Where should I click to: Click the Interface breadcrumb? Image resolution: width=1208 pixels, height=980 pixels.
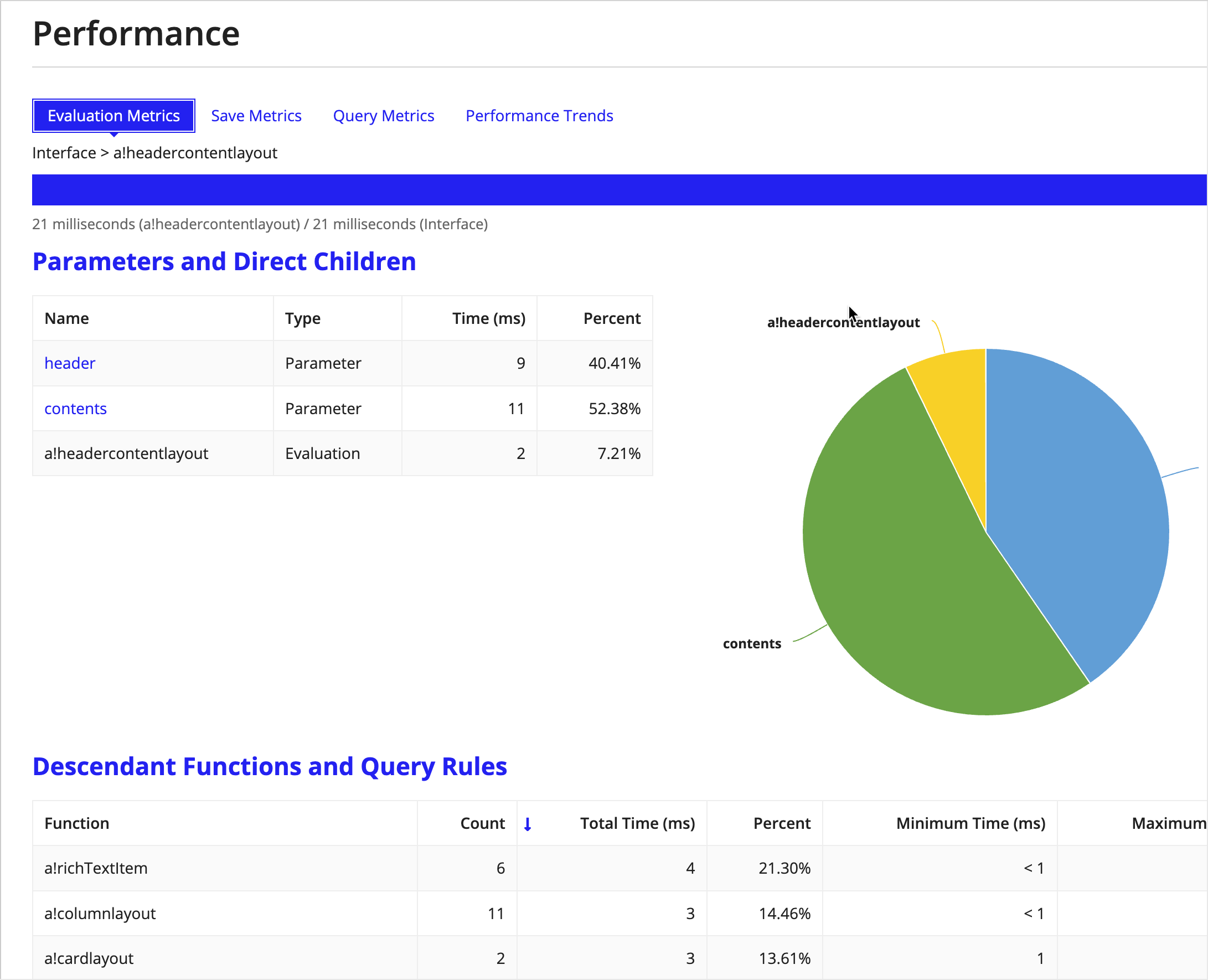(x=64, y=153)
